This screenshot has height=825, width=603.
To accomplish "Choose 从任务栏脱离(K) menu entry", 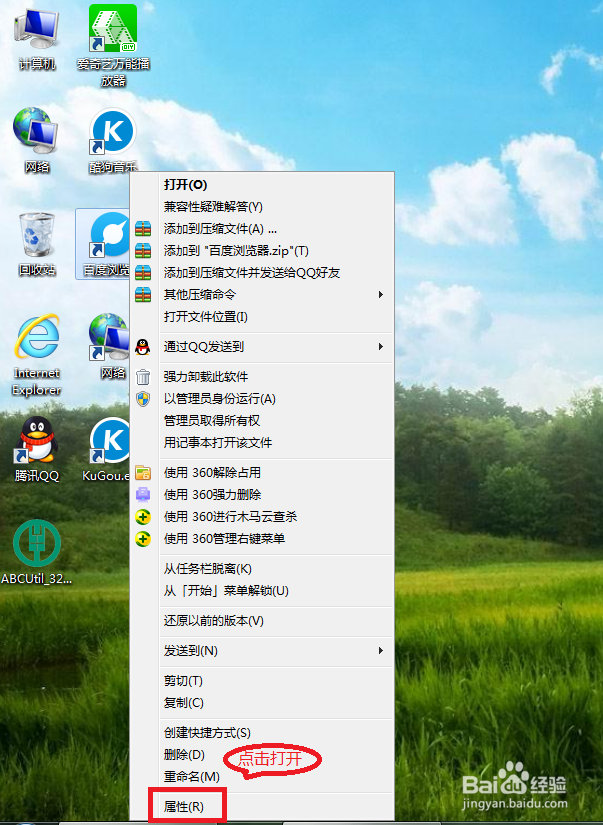I will tap(262, 569).
